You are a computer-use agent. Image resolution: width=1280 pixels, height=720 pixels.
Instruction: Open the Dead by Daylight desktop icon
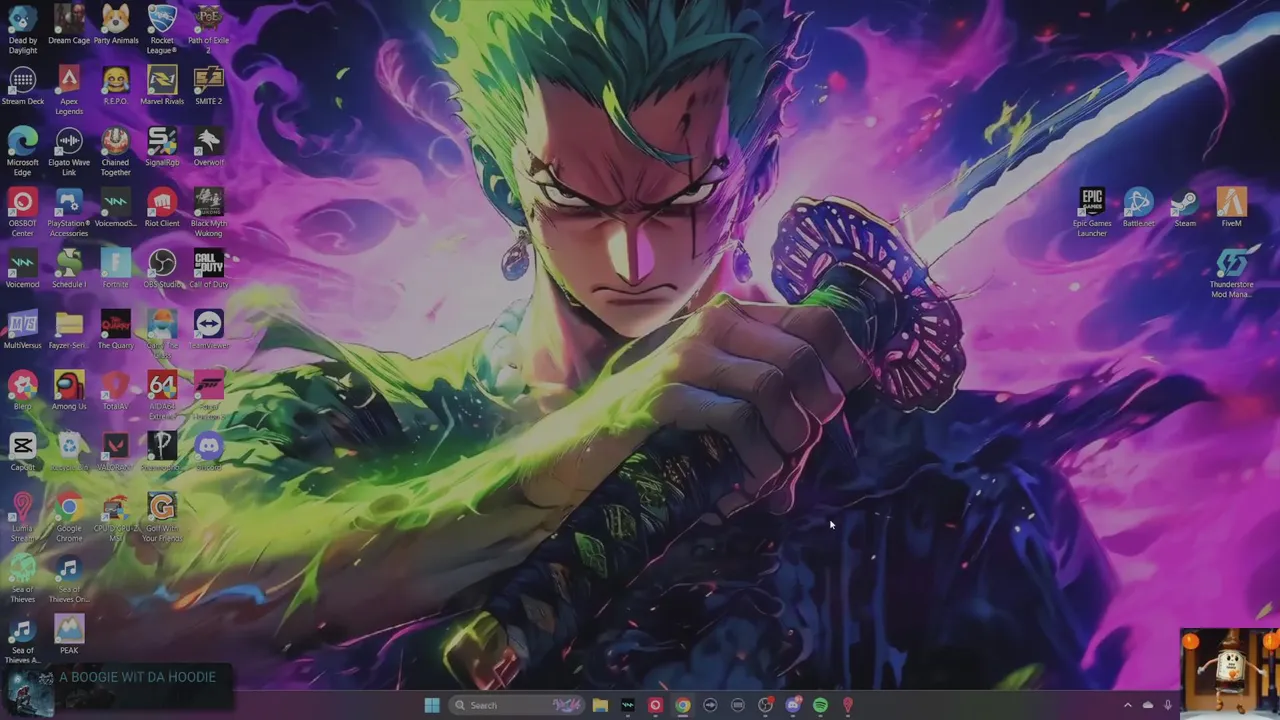tap(22, 19)
